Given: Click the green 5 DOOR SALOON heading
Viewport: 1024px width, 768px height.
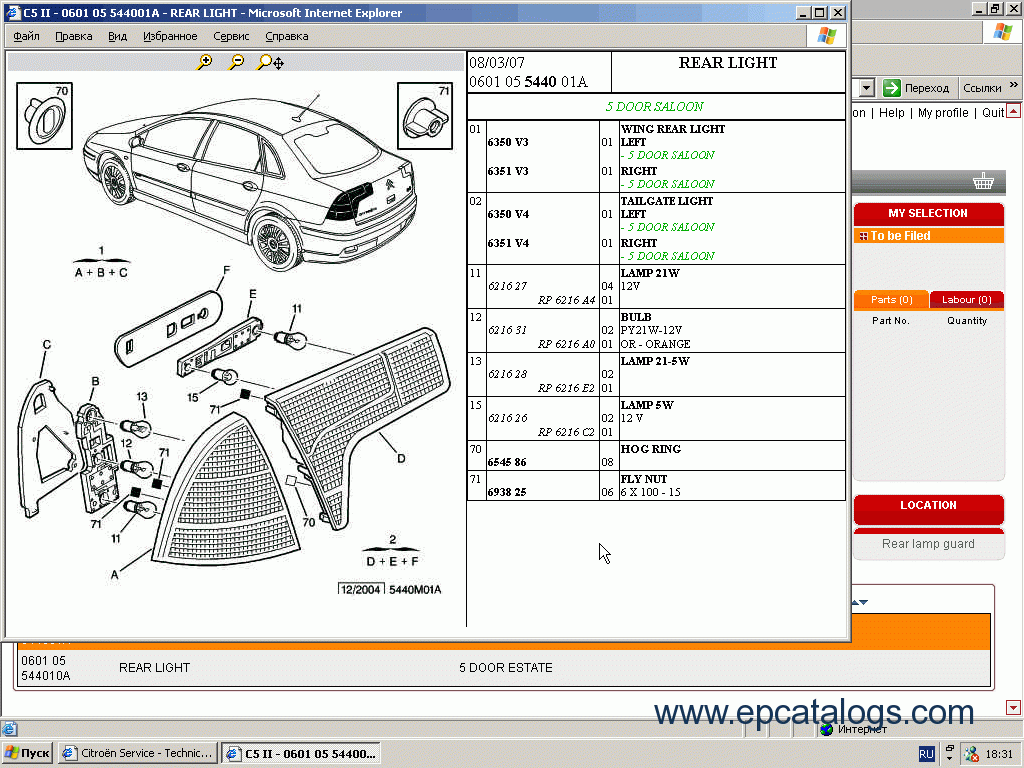Looking at the screenshot, I should pos(654,106).
